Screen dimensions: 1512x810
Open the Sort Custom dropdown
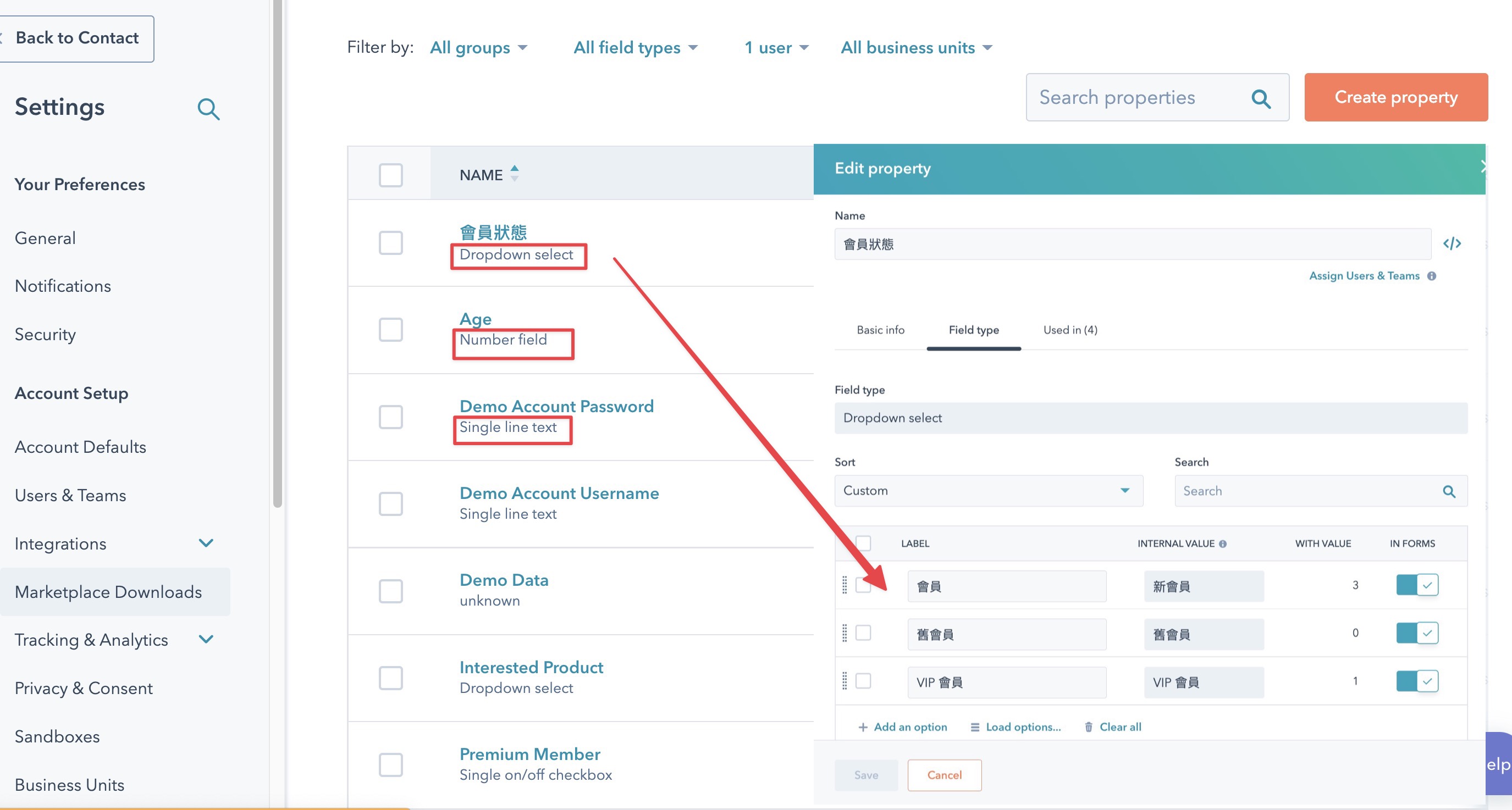989,491
